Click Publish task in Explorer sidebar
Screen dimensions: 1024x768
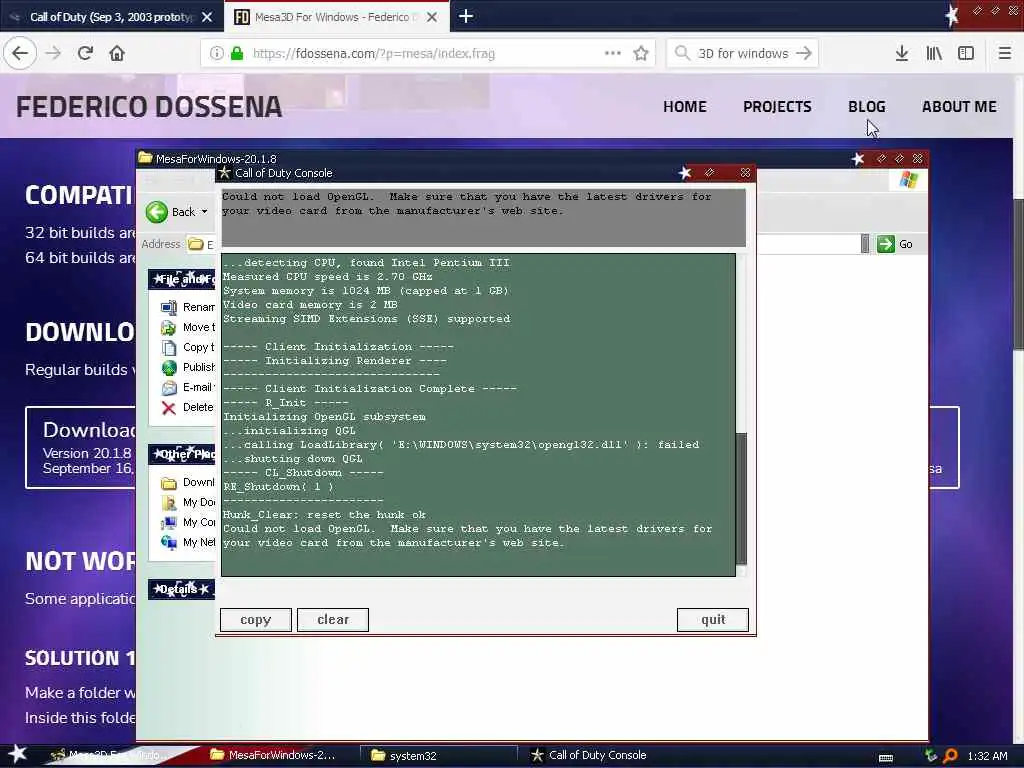tap(187, 367)
